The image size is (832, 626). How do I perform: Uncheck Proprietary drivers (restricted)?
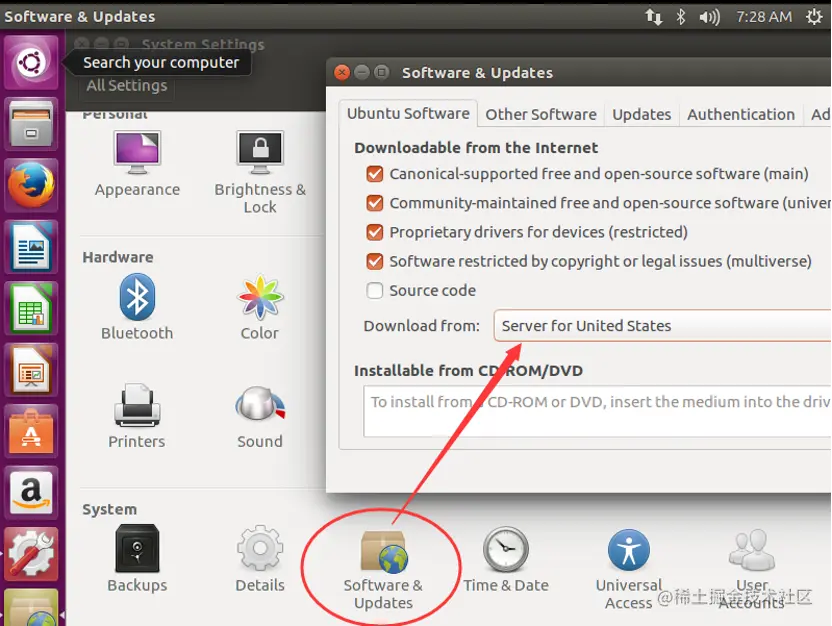pyautogui.click(x=375, y=232)
